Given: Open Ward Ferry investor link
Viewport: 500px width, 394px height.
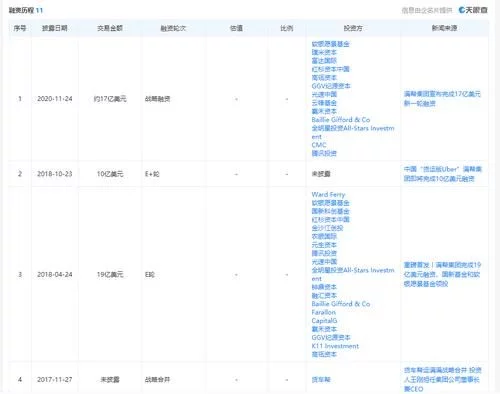Looking at the screenshot, I should tap(328, 194).
